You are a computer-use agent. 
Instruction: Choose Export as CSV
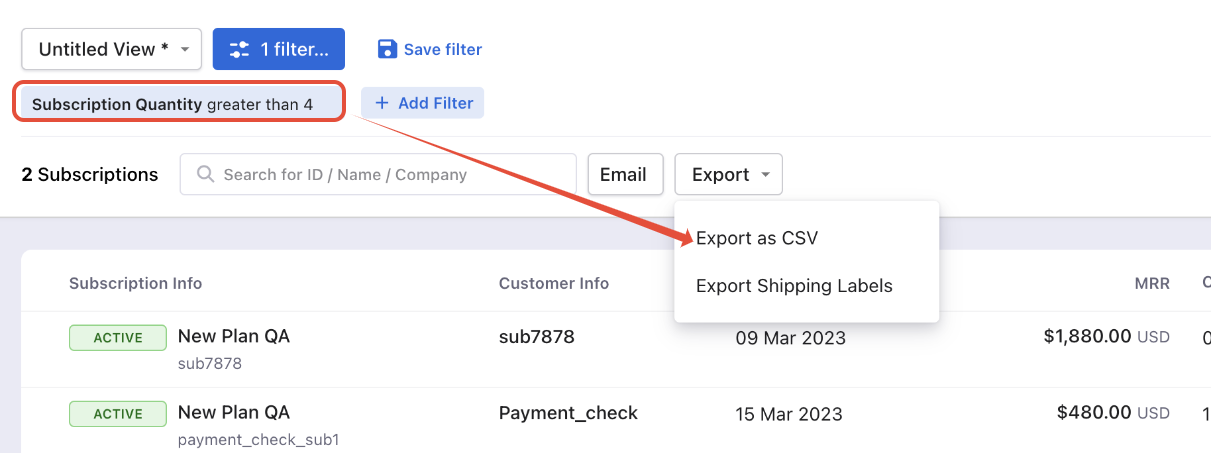coord(757,238)
